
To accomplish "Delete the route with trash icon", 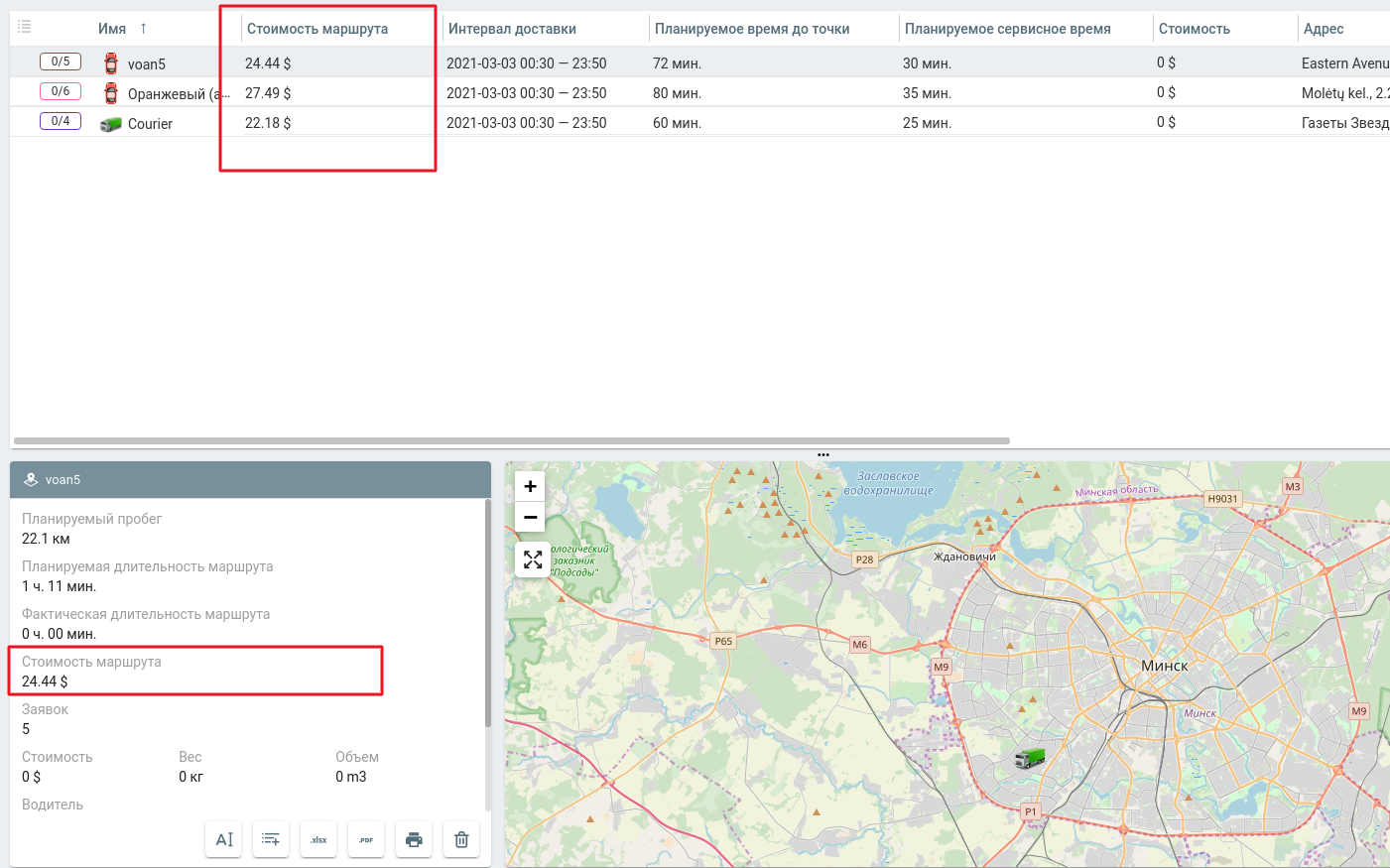I will pyautogui.click(x=461, y=839).
